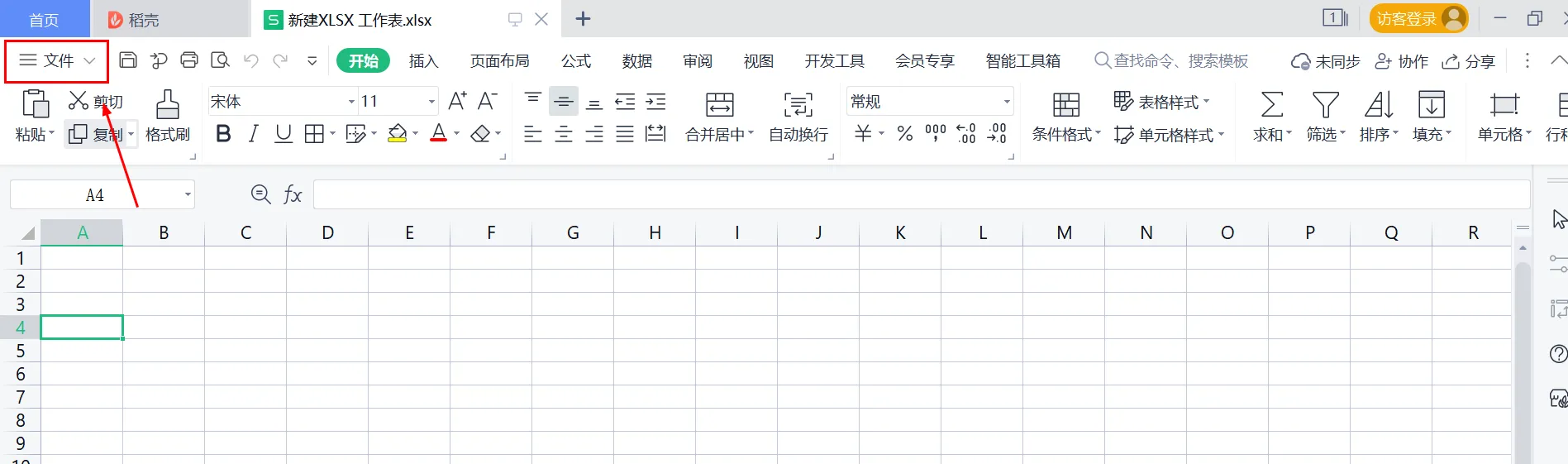Click the eraser clear icon
Screen dimensions: 1568x464
tap(480, 134)
